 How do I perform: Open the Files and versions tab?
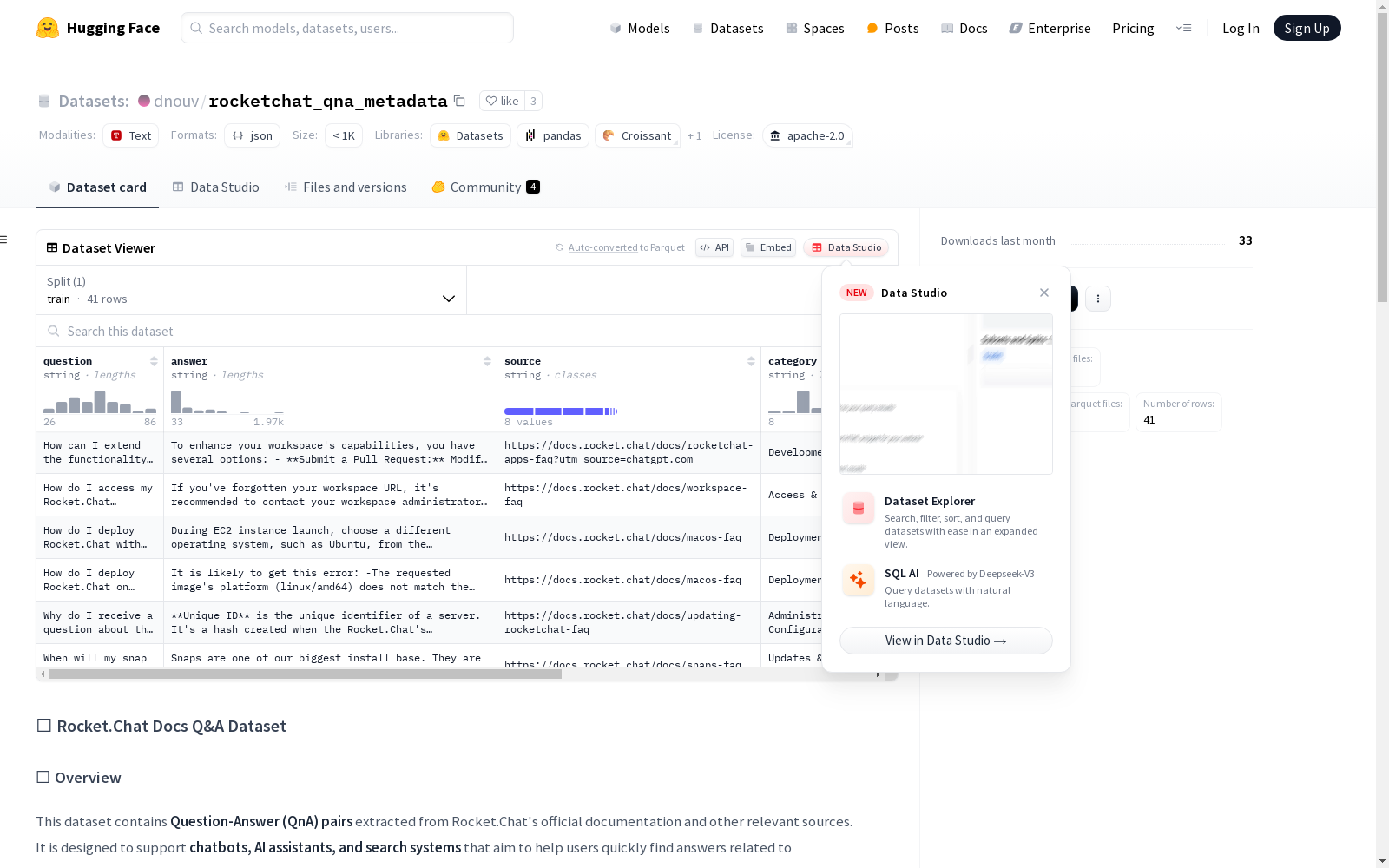pyautogui.click(x=346, y=187)
